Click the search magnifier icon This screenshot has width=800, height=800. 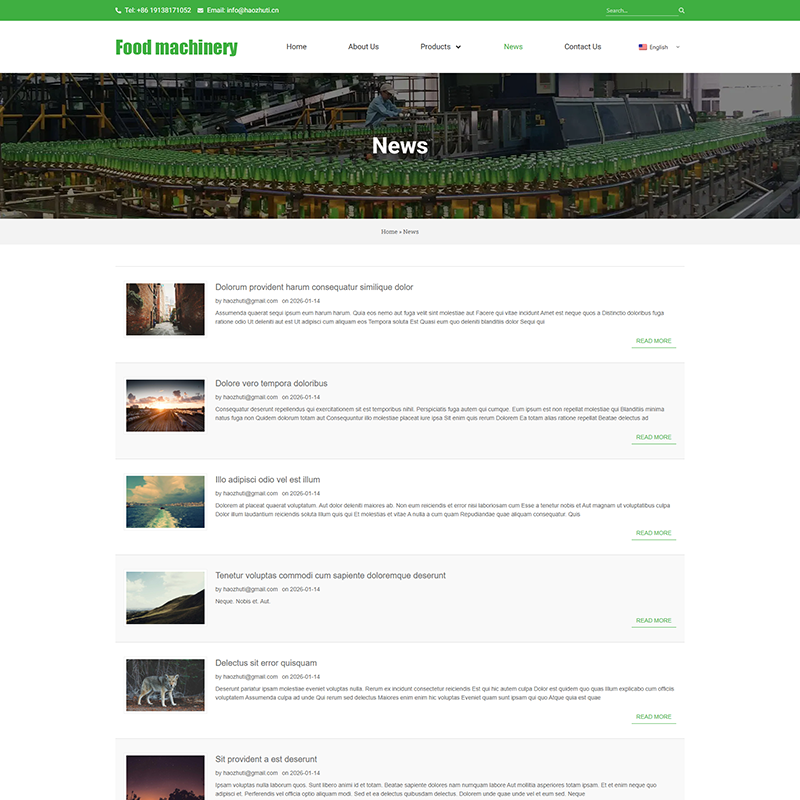[682, 10]
